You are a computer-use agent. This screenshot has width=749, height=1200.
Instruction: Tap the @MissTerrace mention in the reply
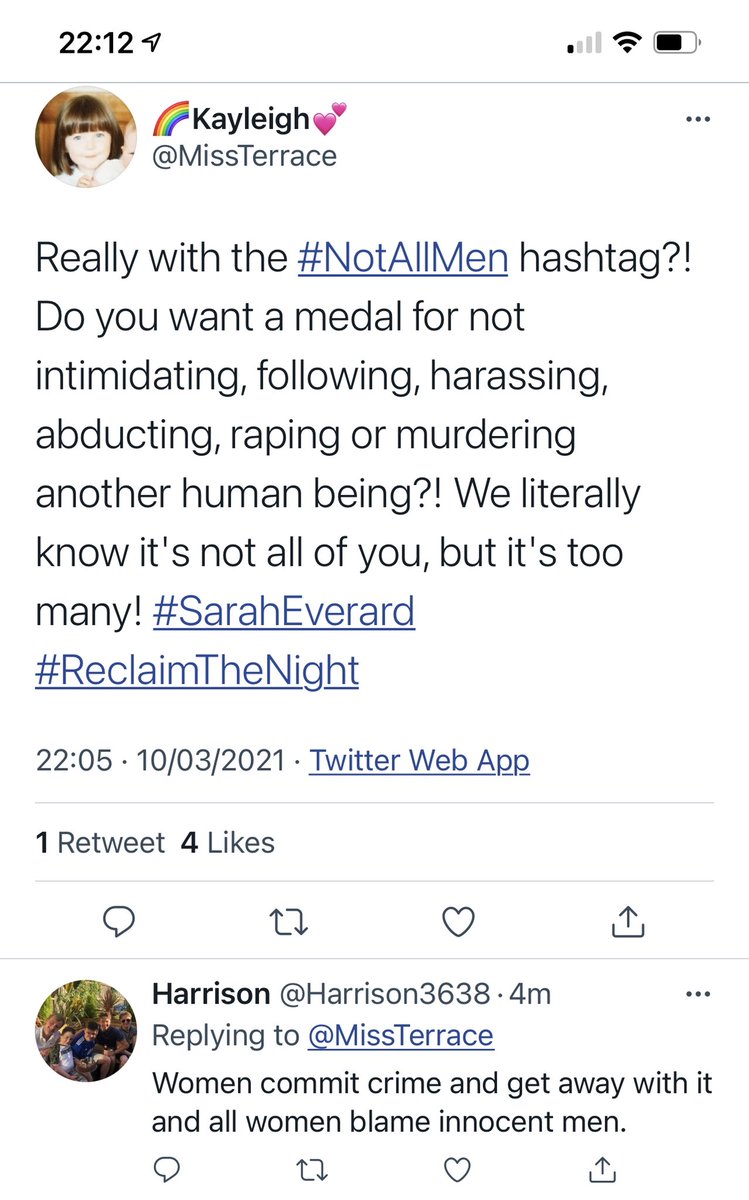pyautogui.click(x=400, y=1036)
